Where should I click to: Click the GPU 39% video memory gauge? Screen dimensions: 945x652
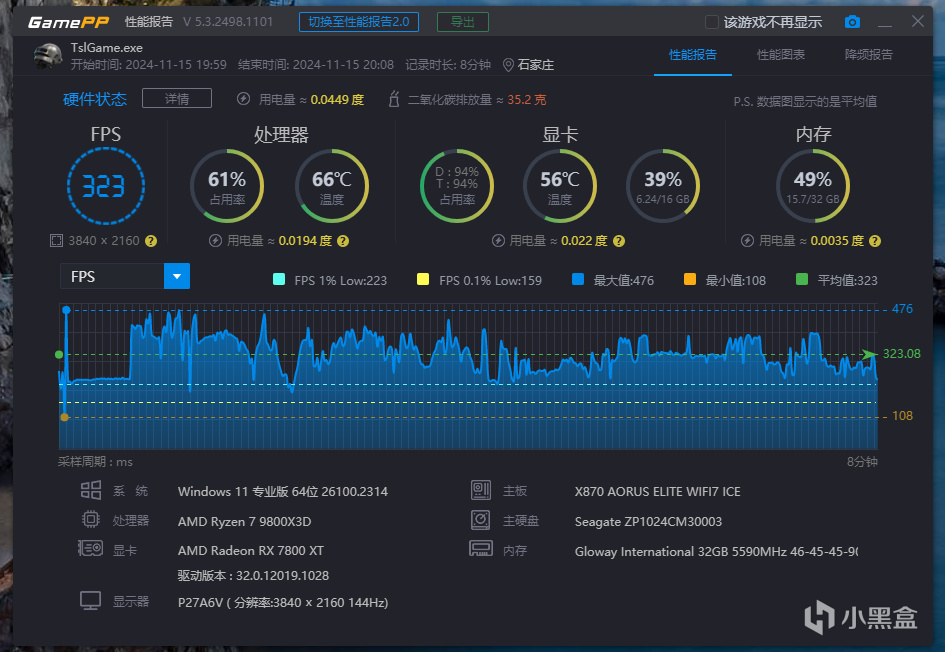[x=663, y=186]
